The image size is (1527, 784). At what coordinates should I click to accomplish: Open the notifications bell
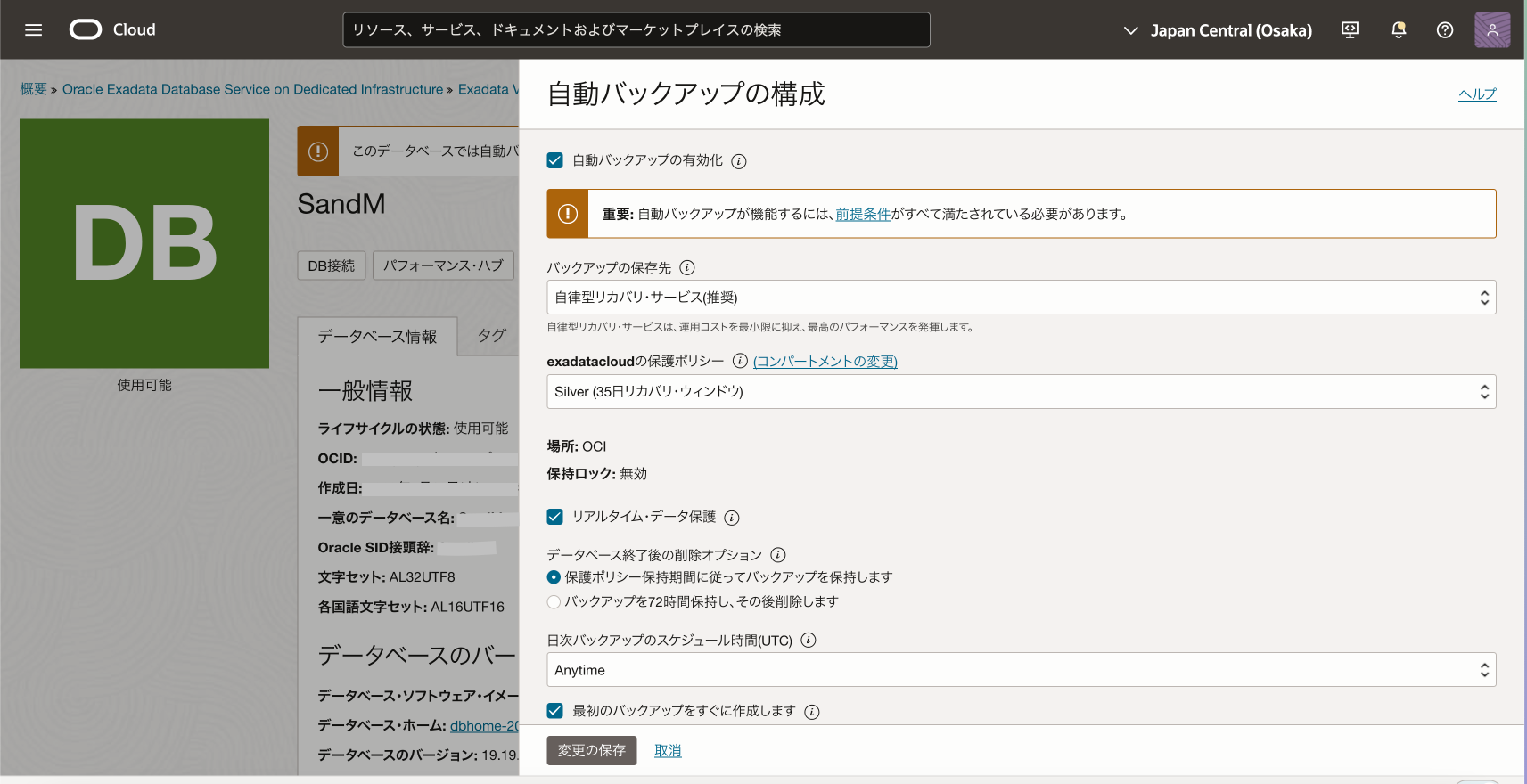pos(1398,30)
